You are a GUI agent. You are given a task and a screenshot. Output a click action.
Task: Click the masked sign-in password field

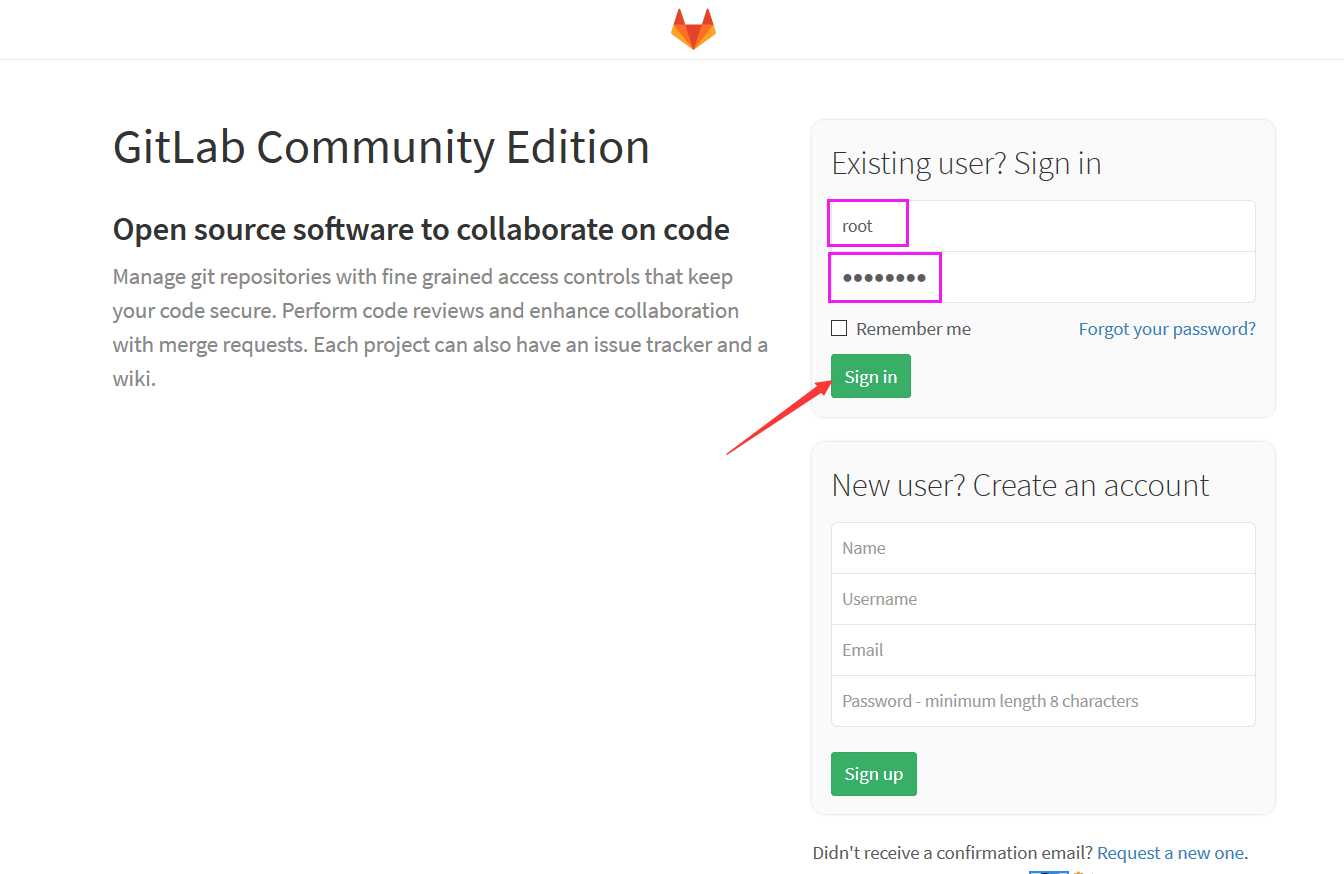click(x=1043, y=277)
